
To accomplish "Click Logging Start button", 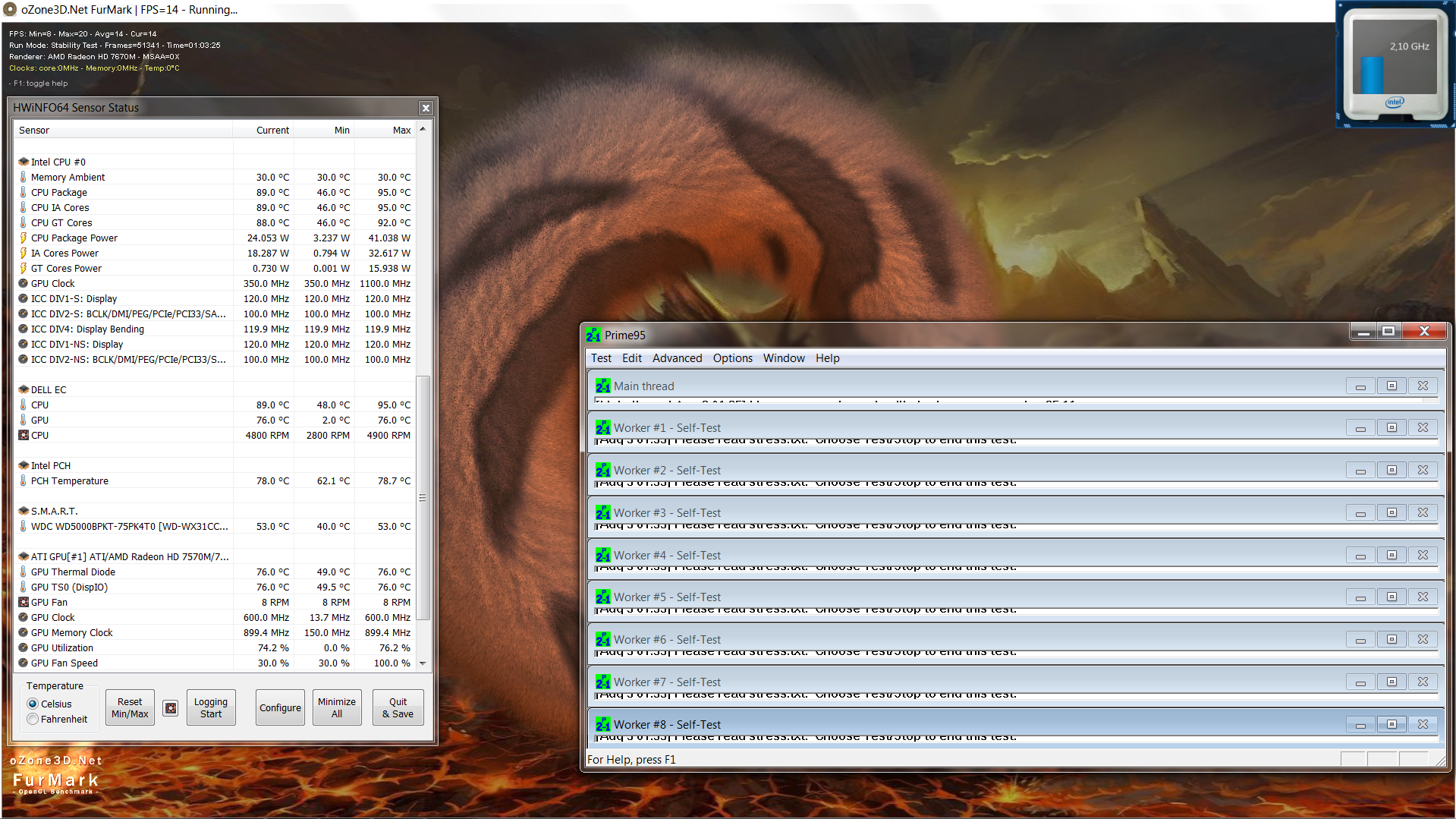I will [211, 707].
